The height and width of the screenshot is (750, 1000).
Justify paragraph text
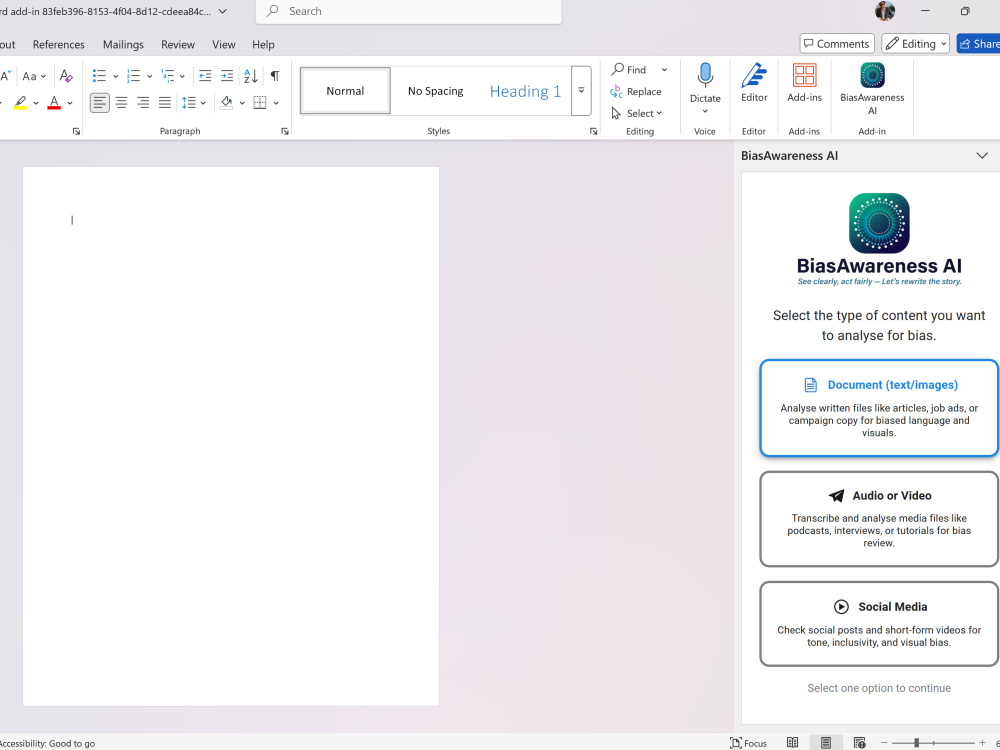pyautogui.click(x=165, y=102)
